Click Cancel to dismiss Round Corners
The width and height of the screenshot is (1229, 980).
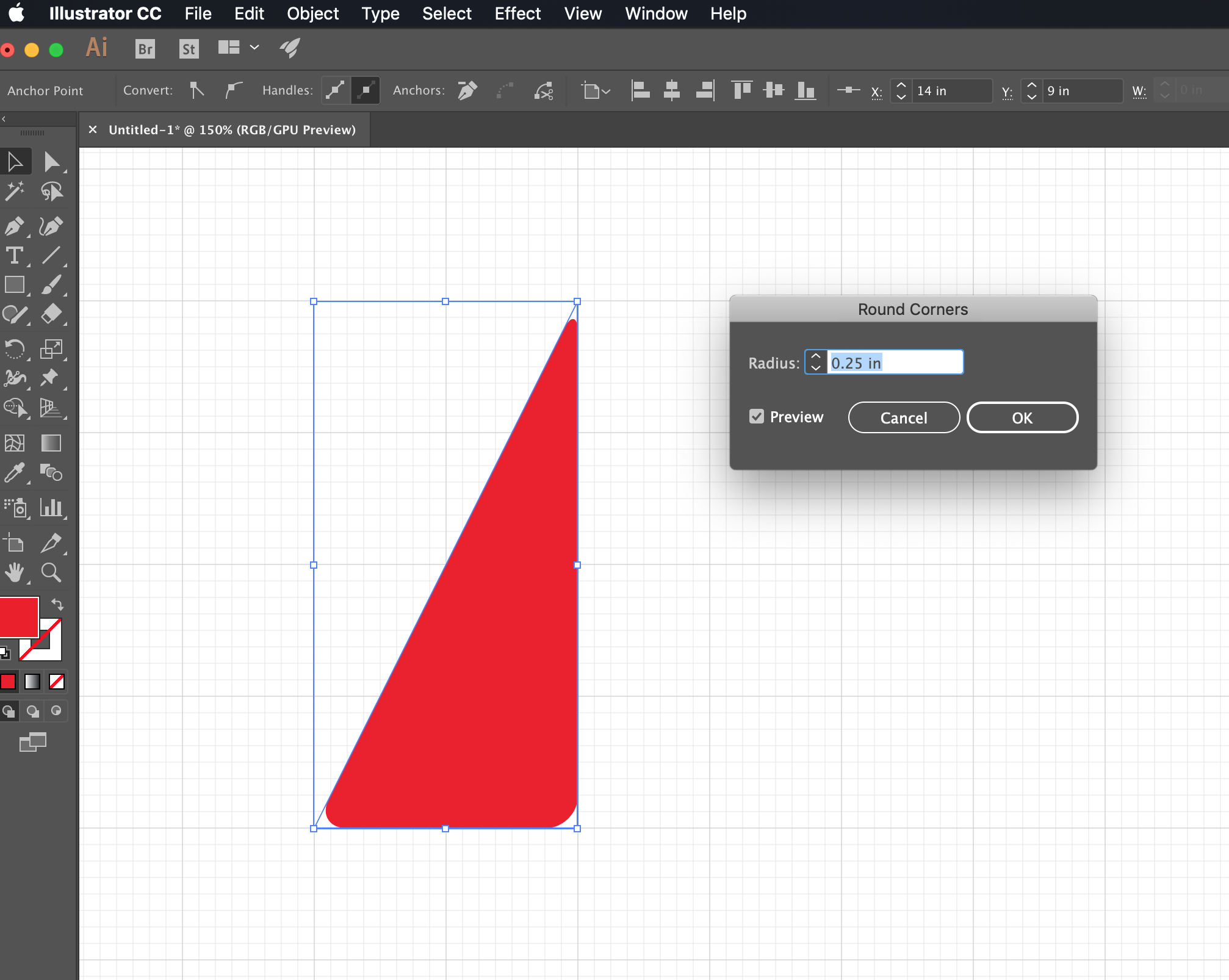(x=902, y=418)
